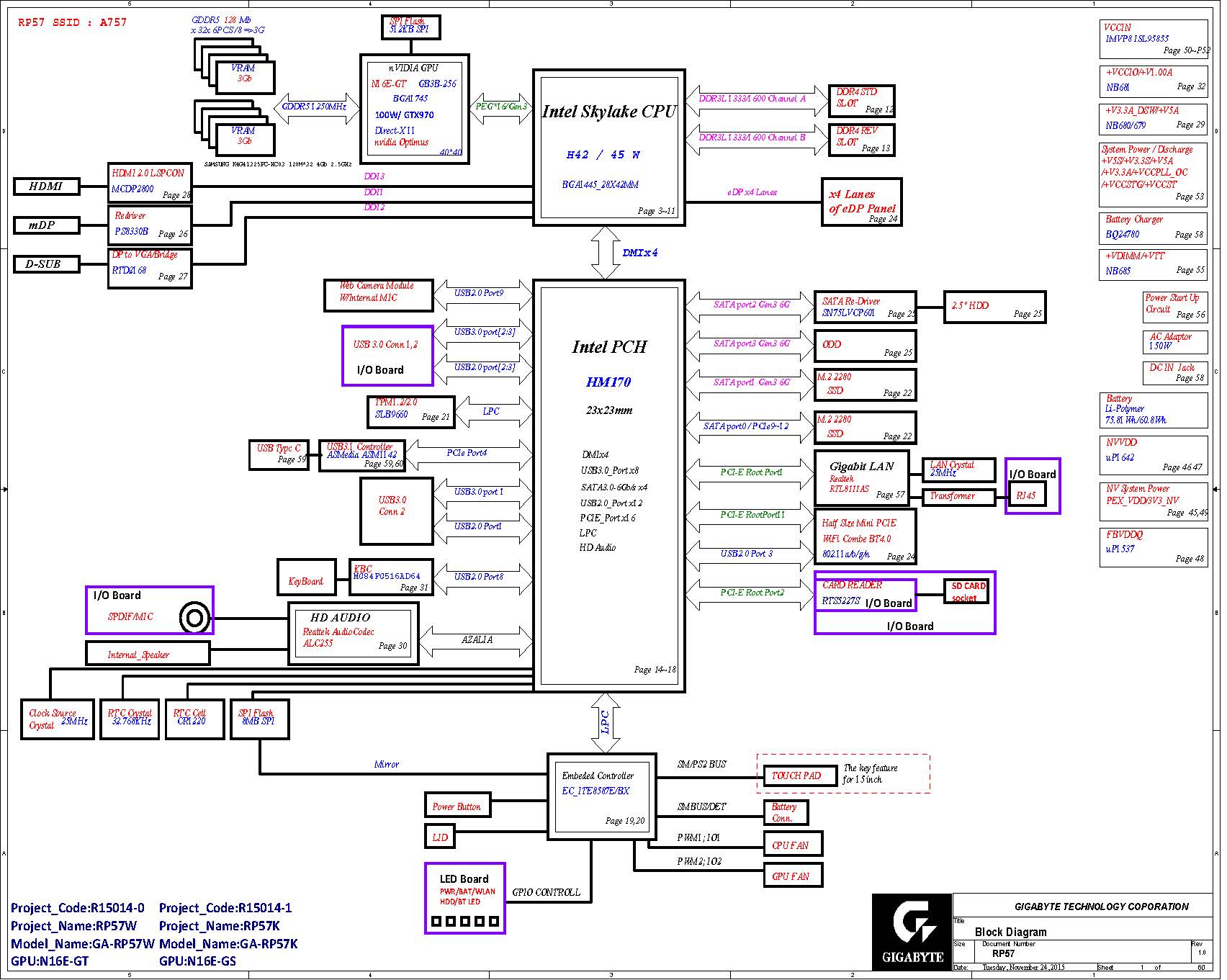The image size is (1227, 980).
Task: Click the Transformer box
Action: tap(959, 496)
